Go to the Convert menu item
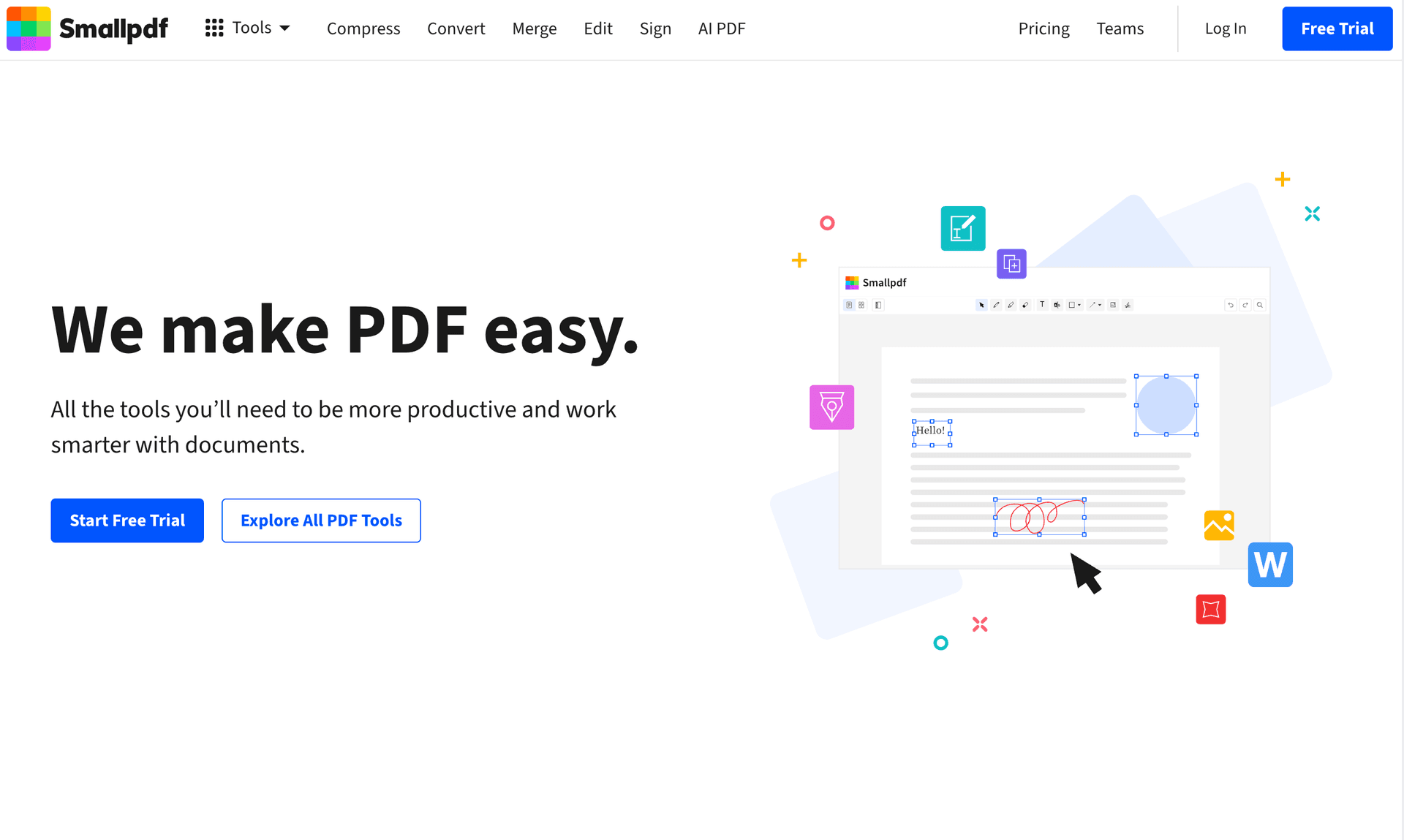Viewport: 1404px width, 840px height. (x=456, y=29)
